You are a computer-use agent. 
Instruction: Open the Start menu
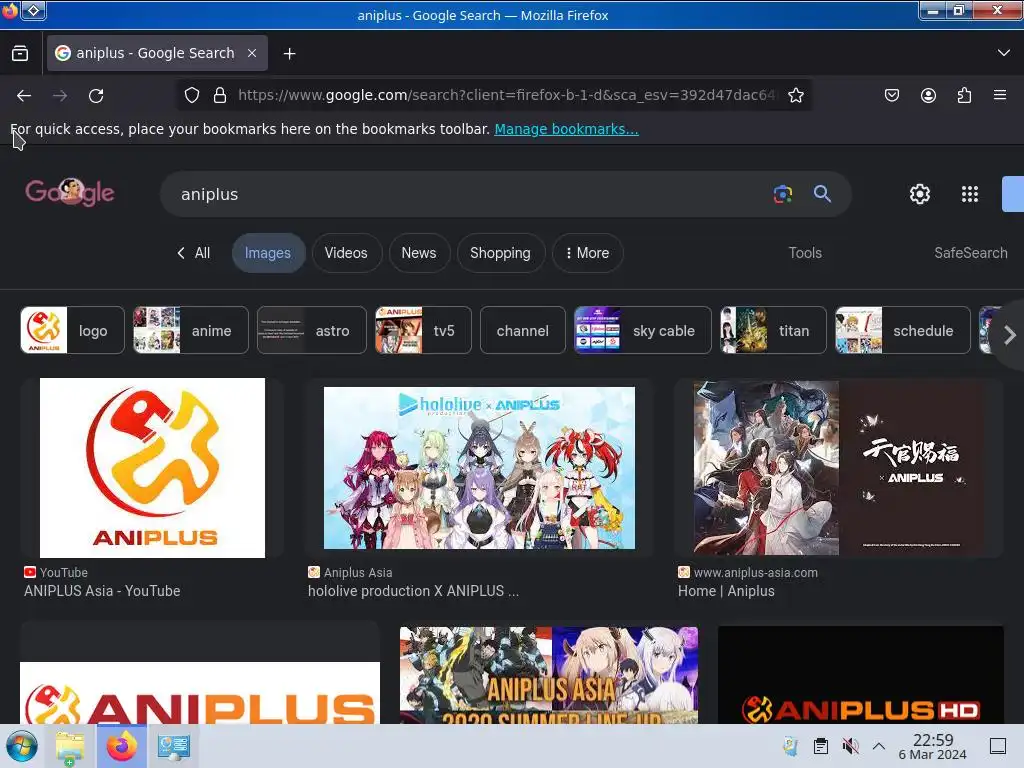coord(22,746)
